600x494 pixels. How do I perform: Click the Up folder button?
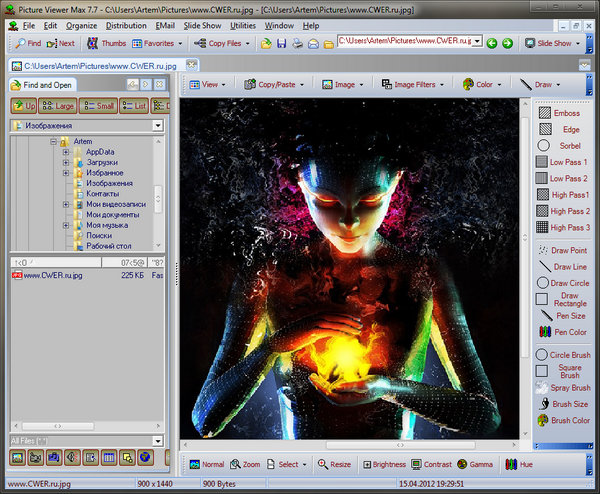tap(23, 105)
